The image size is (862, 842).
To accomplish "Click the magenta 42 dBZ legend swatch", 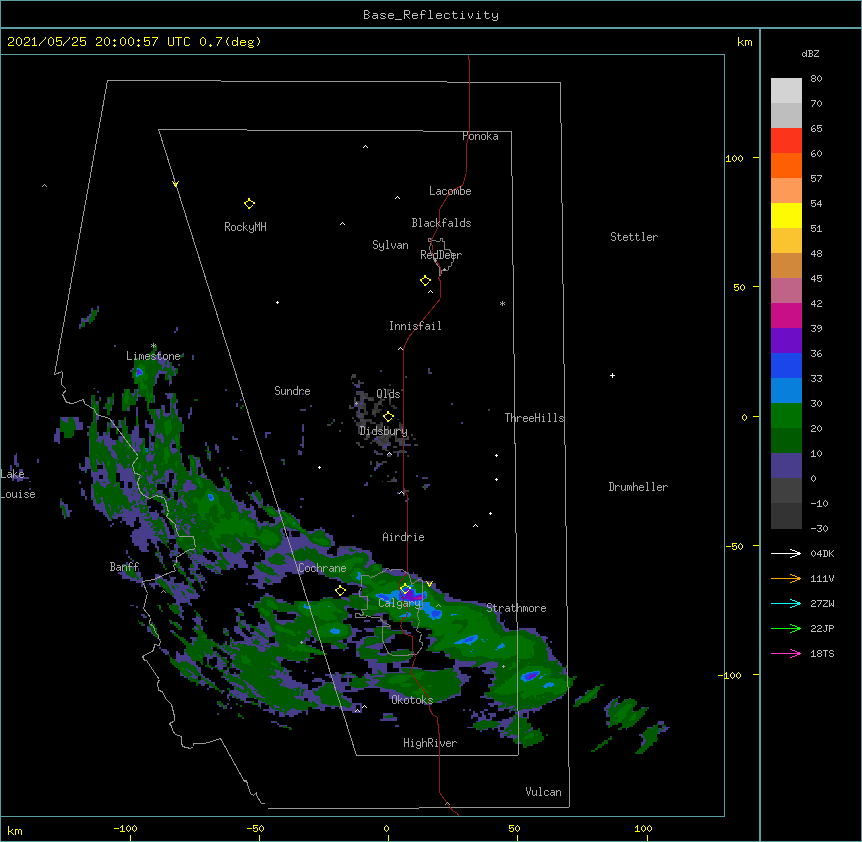I will tap(786, 315).
